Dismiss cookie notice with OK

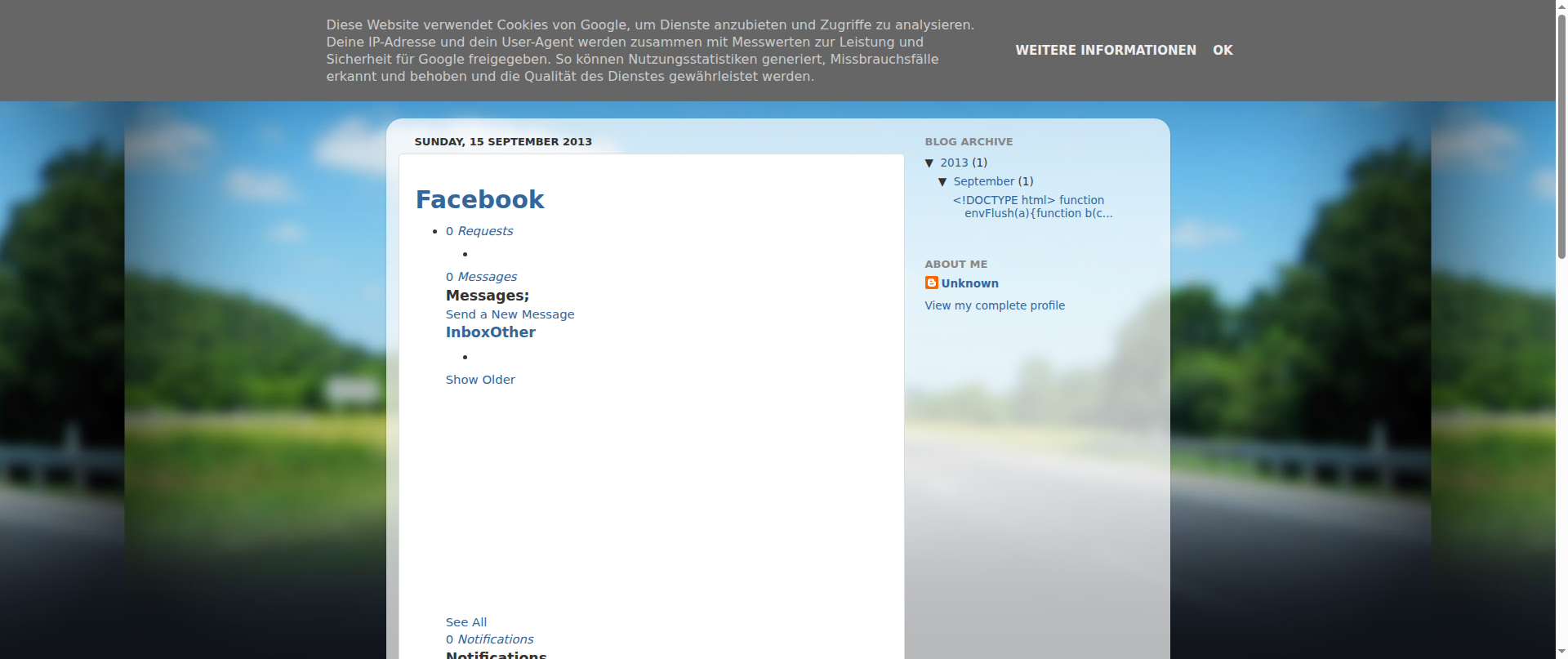click(1223, 50)
